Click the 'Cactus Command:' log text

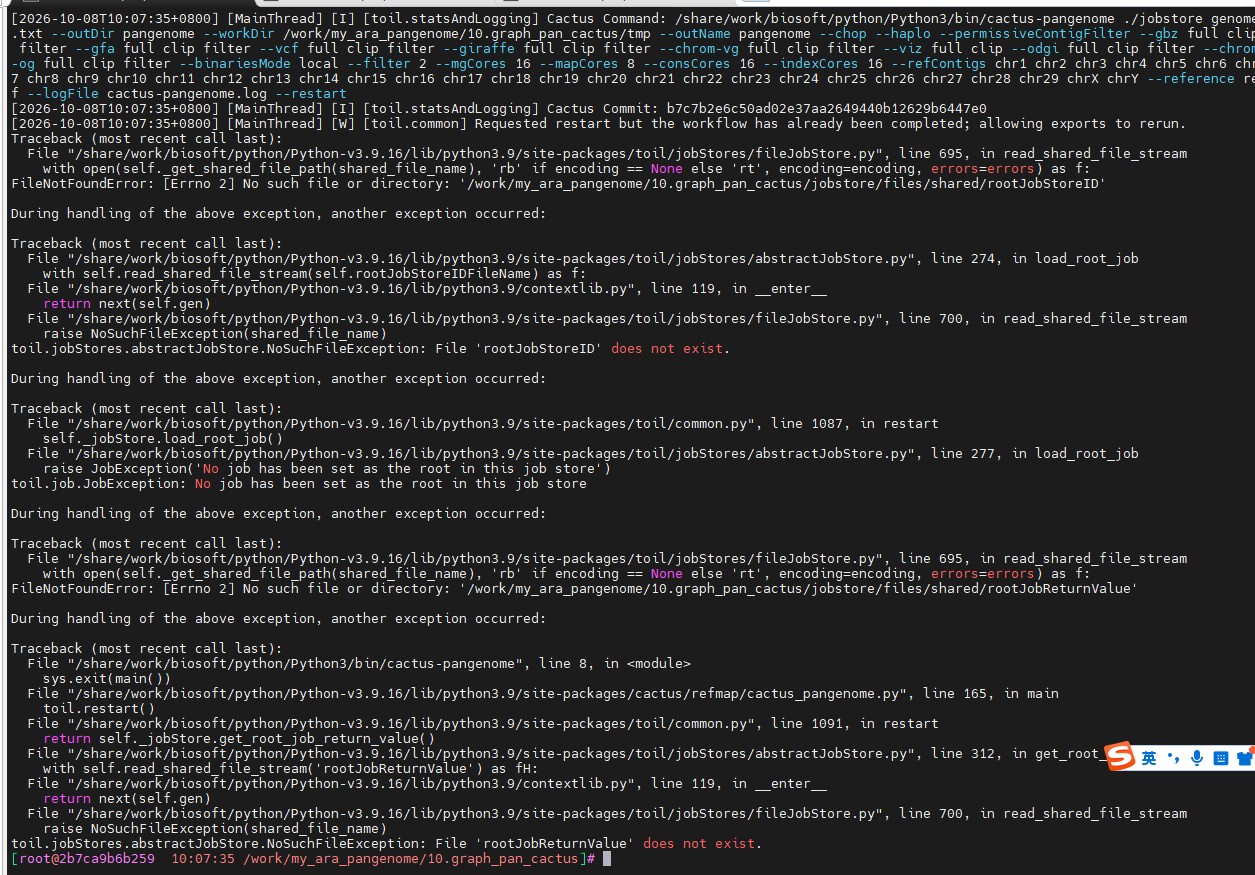(x=607, y=19)
